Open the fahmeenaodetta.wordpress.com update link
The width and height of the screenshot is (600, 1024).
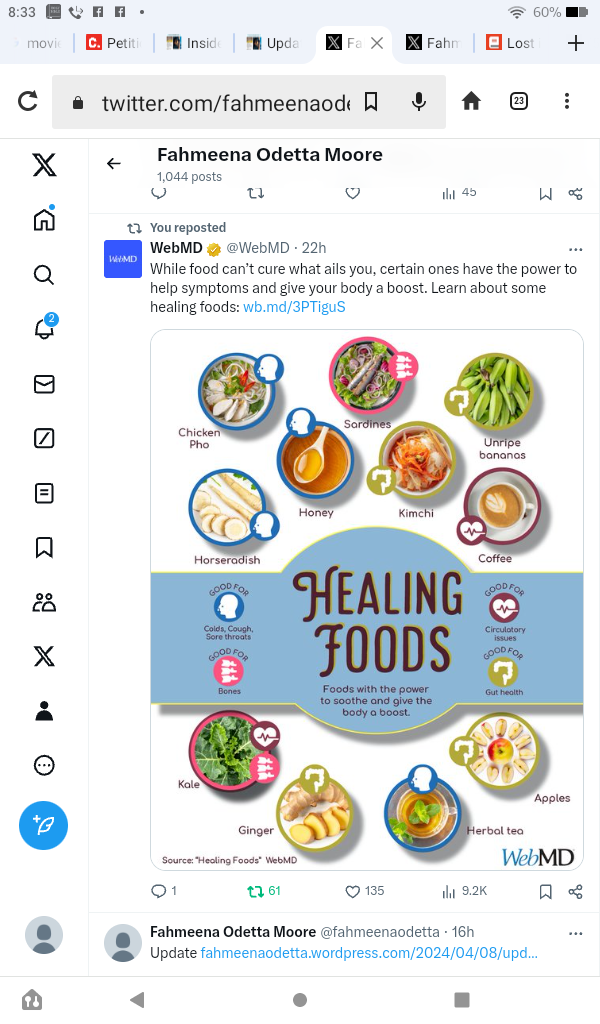(369, 953)
